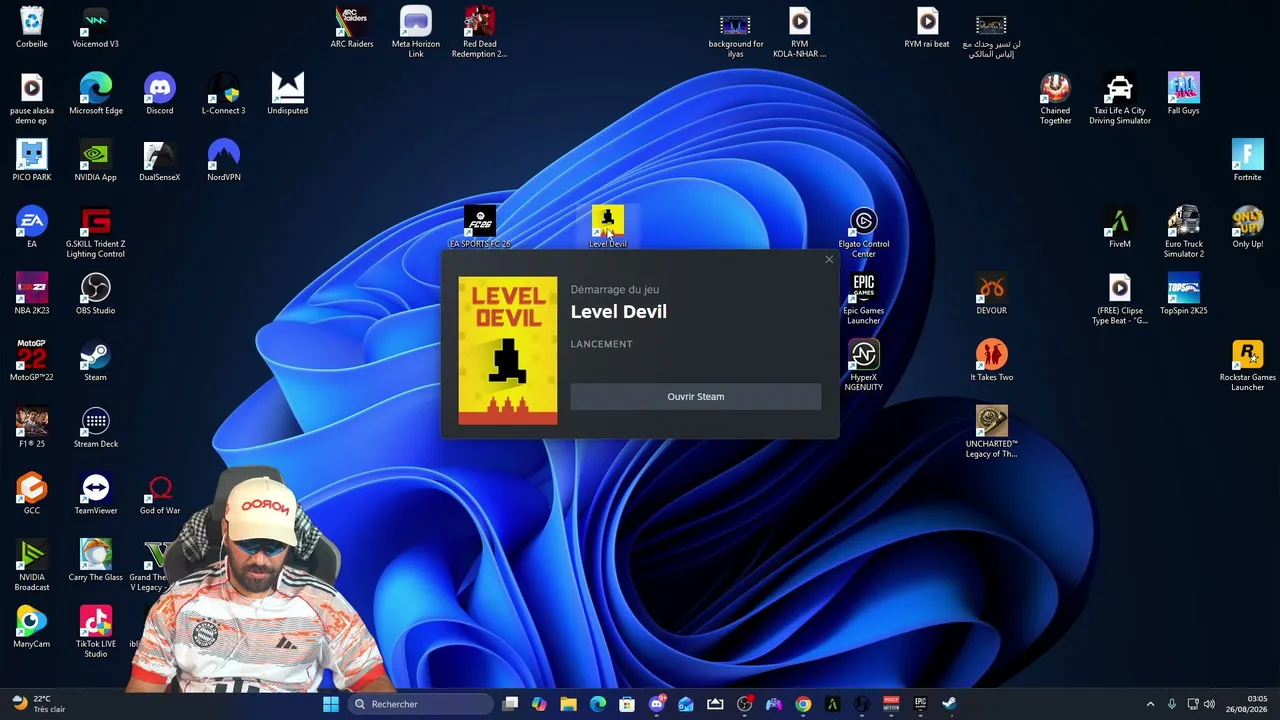This screenshot has width=1280, height=720.
Task: Open the Voicemod V3 desktop shortcut
Action: (x=96, y=28)
